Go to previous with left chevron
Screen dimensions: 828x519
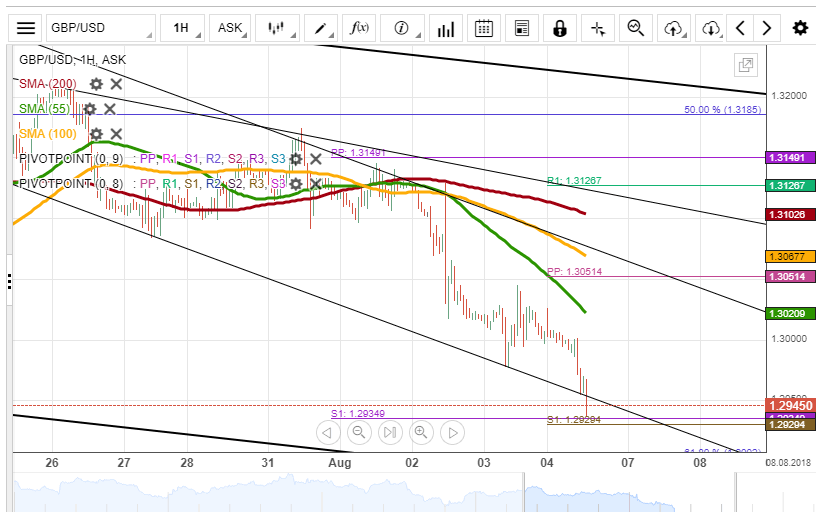pos(740,28)
